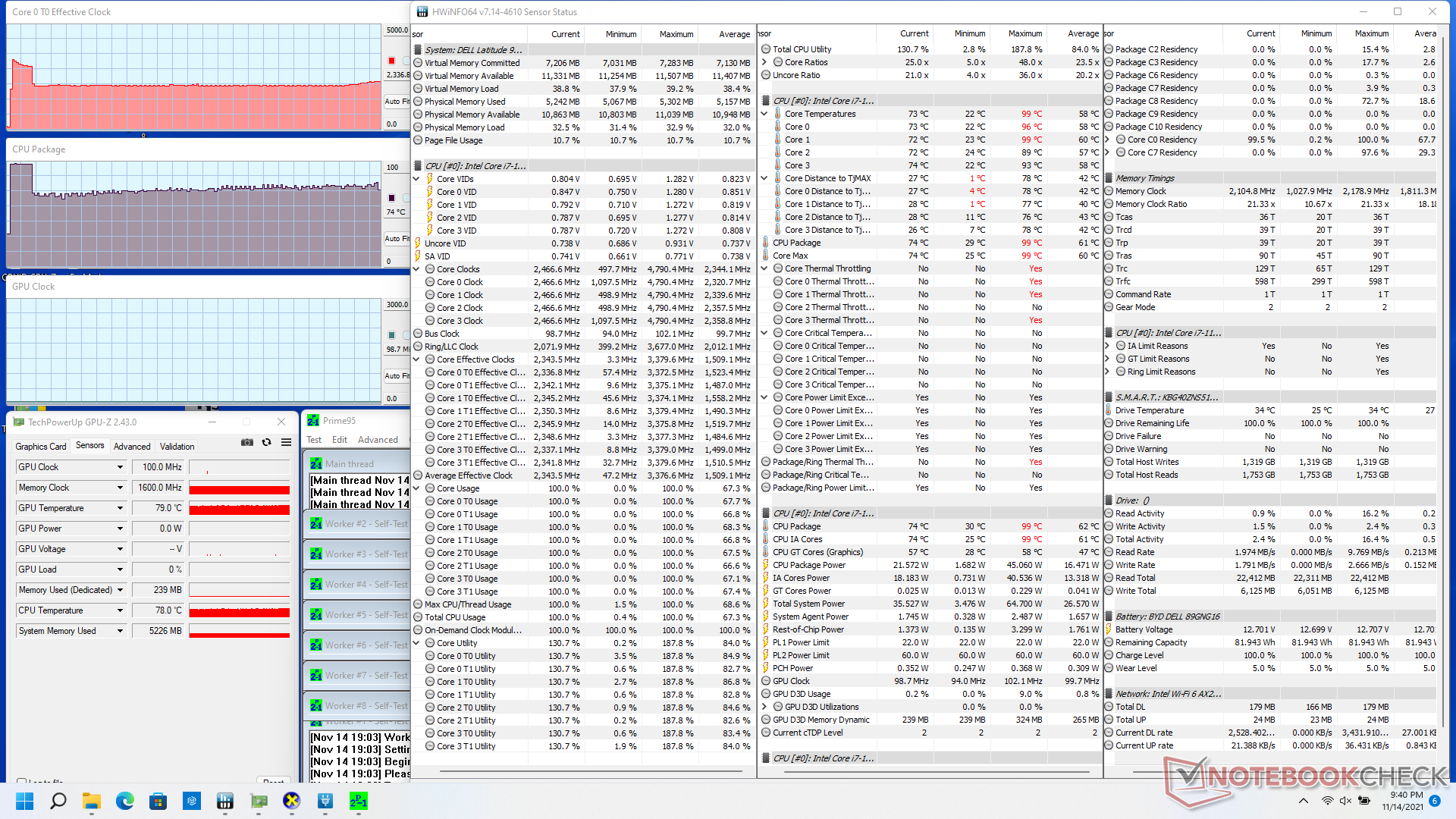The image size is (1456, 819).
Task: Open Microsoft Edge from taskbar
Action: (x=124, y=801)
